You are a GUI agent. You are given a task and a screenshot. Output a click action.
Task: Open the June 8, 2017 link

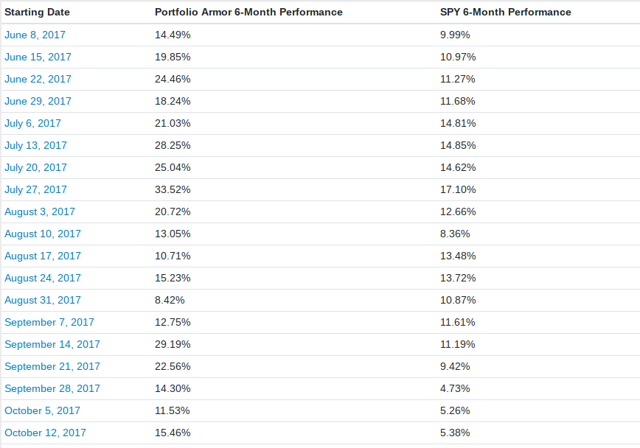pyautogui.click(x=35, y=35)
